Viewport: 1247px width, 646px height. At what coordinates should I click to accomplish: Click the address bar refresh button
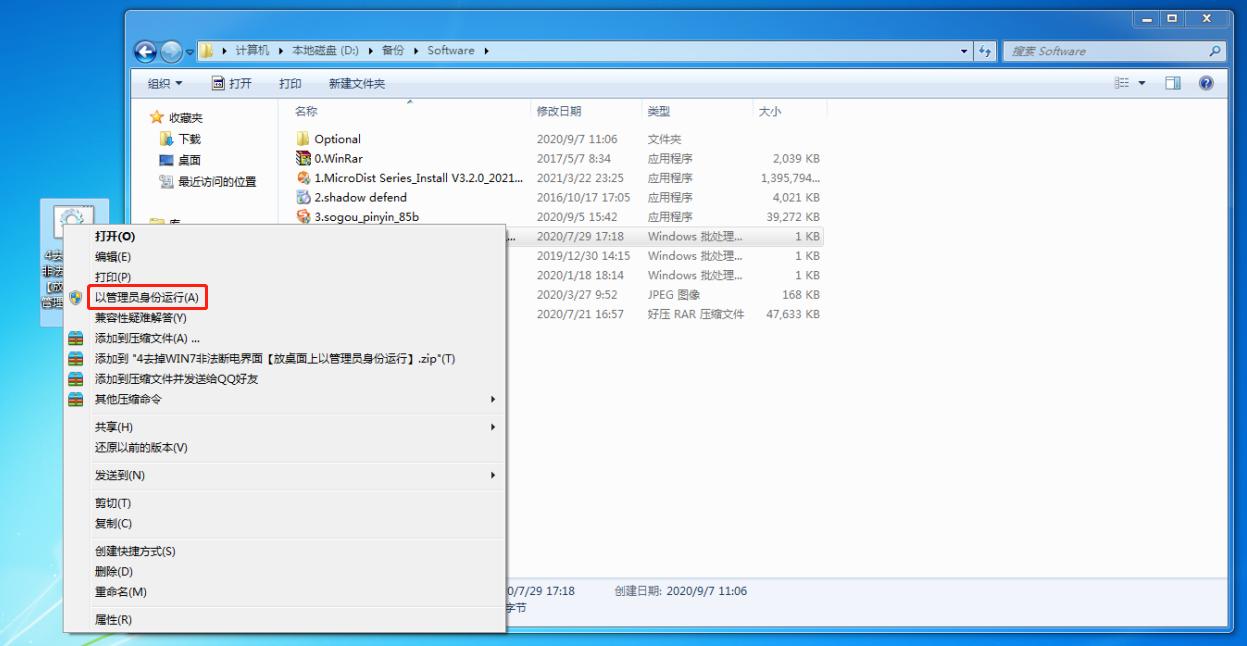click(x=983, y=51)
